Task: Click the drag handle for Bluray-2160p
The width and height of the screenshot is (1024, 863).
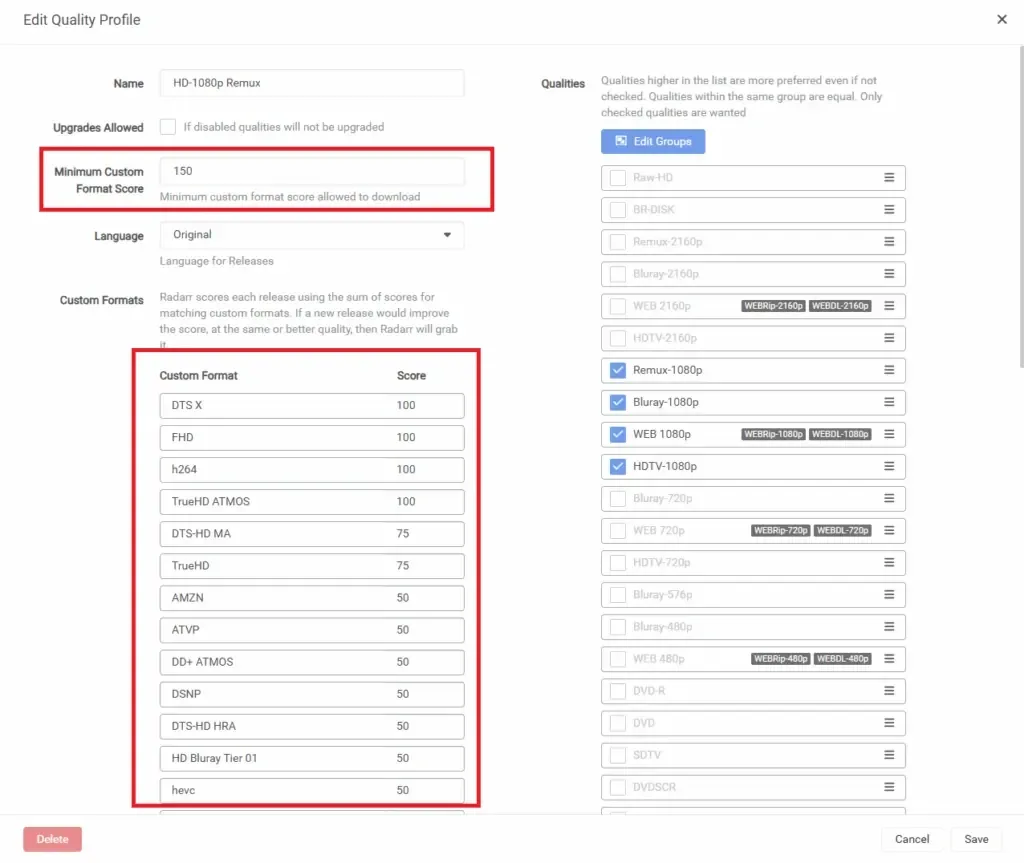Action: coord(891,273)
